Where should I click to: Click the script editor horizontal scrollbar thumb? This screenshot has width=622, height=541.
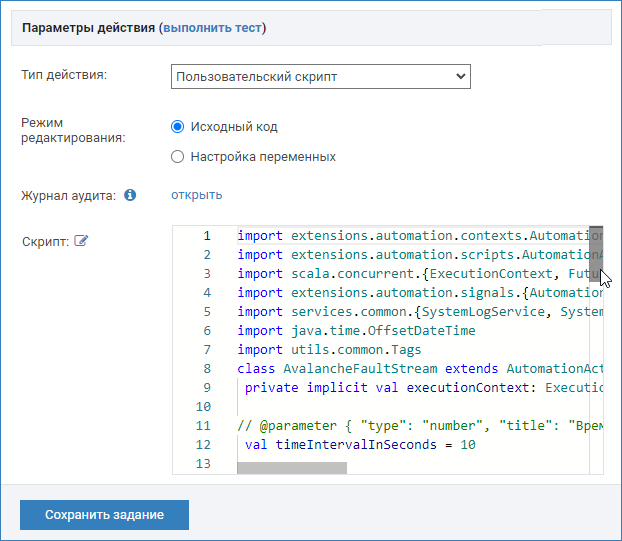pos(292,467)
